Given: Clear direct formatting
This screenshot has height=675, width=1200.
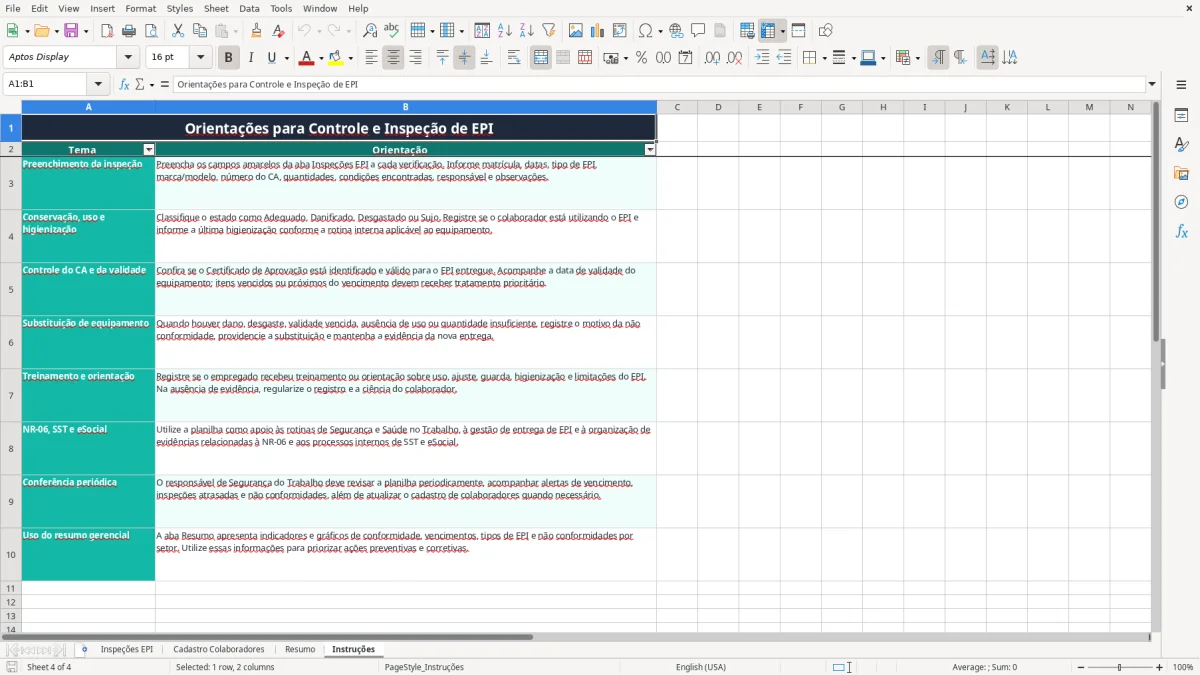Looking at the screenshot, I should click(x=279, y=31).
